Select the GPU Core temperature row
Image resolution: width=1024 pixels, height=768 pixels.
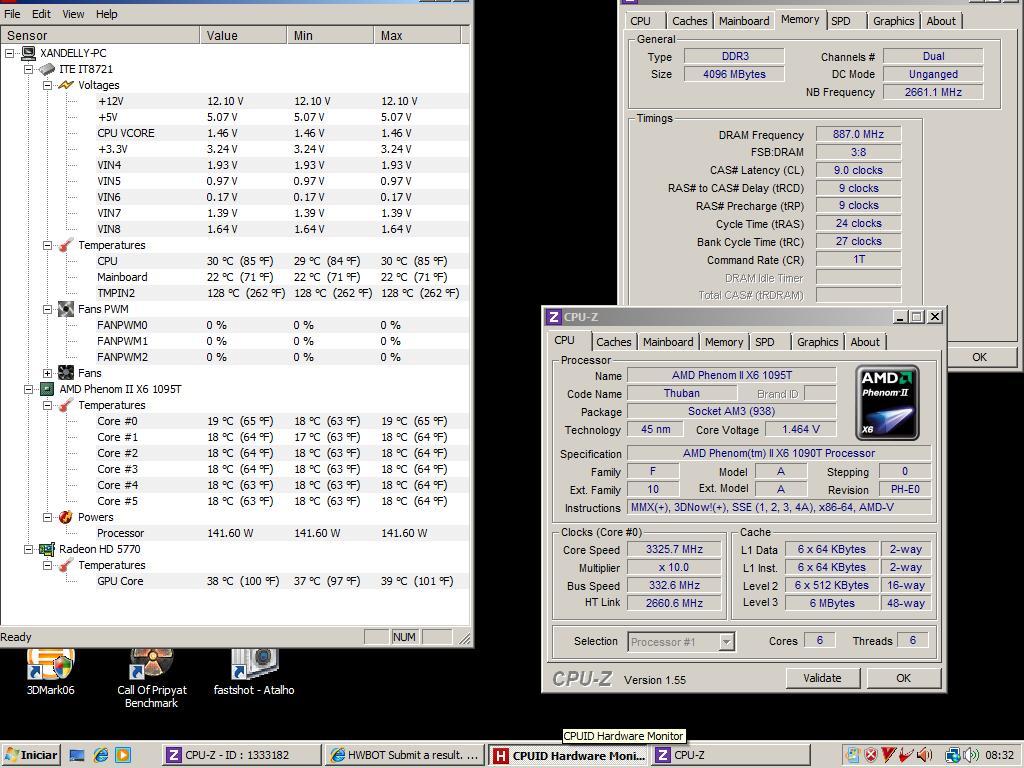[282, 581]
